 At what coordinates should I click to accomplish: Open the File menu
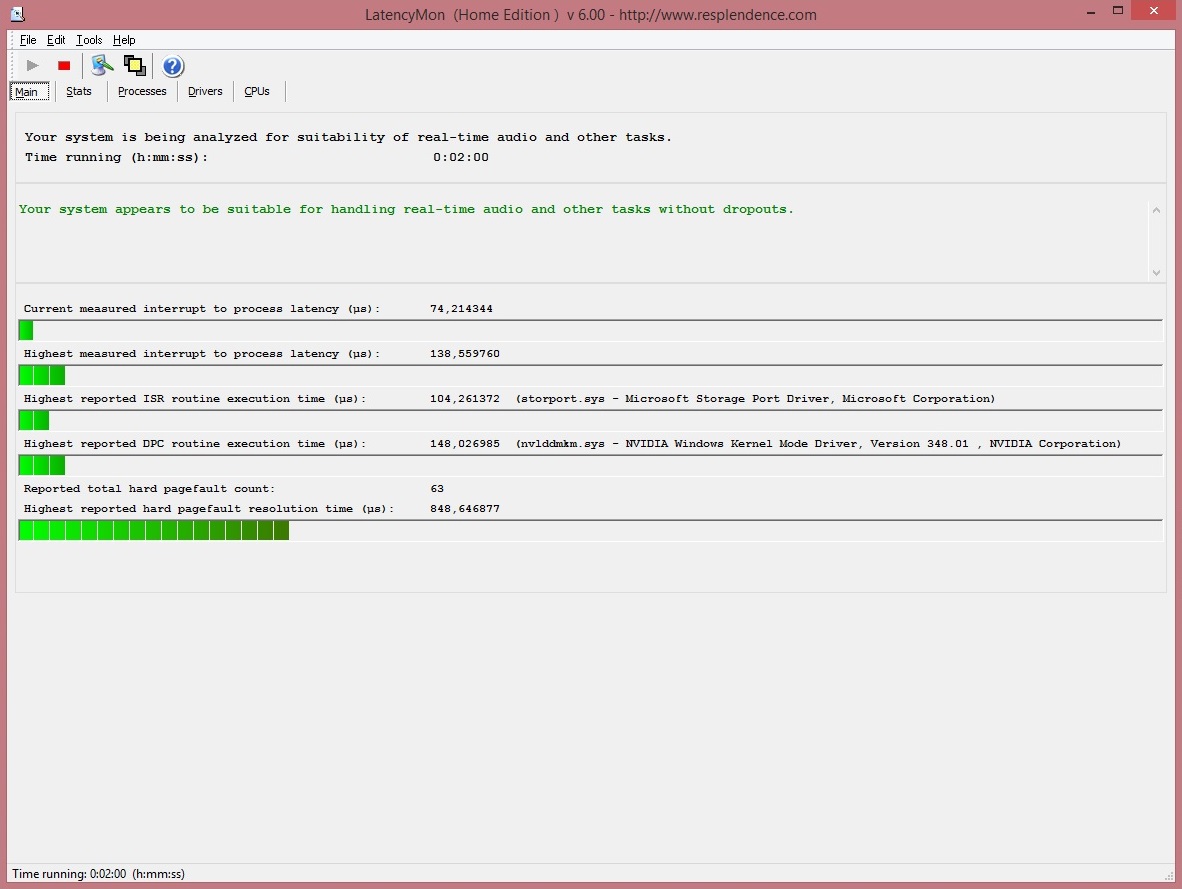point(28,40)
